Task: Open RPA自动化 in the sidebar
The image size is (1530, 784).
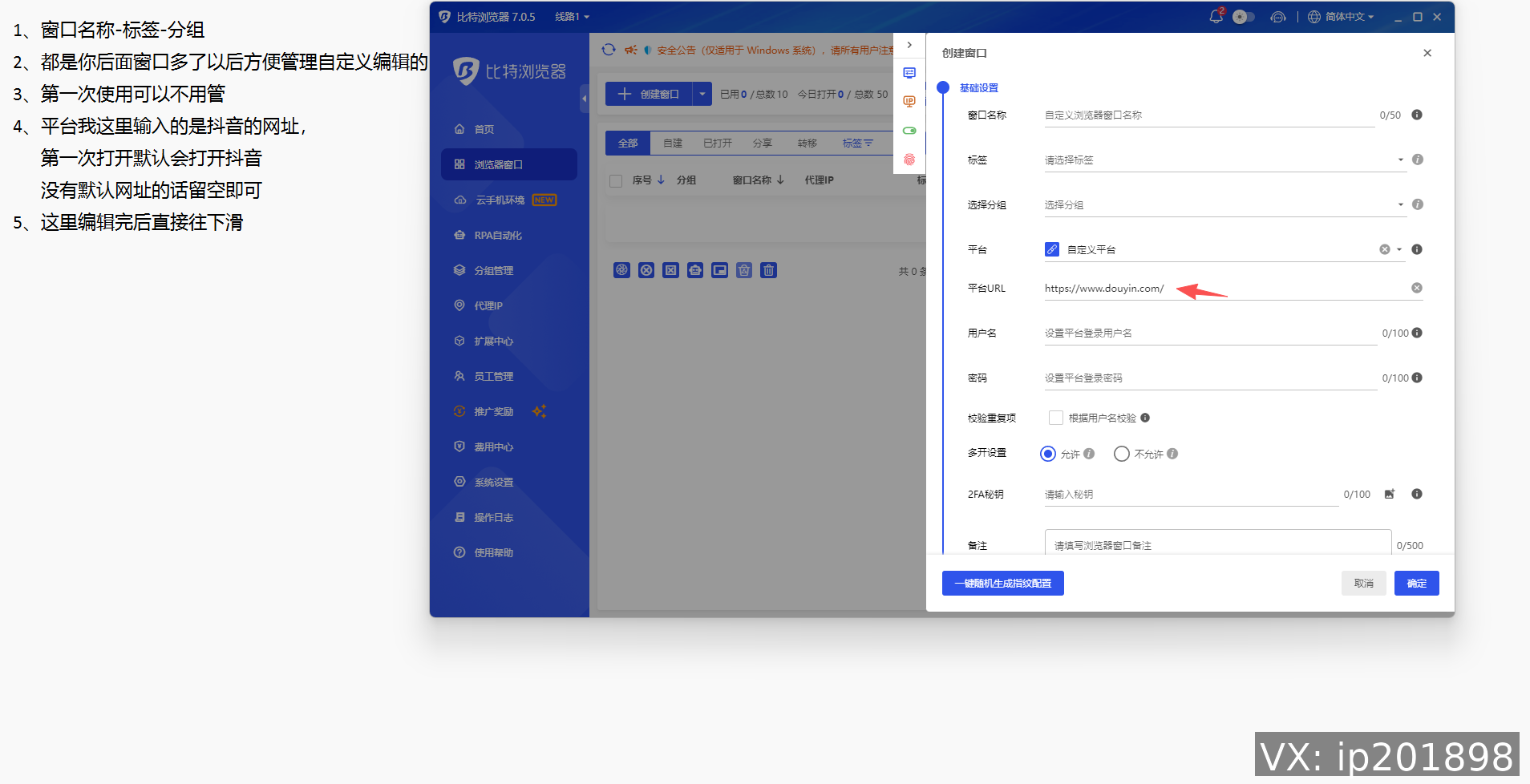Action: [509, 235]
